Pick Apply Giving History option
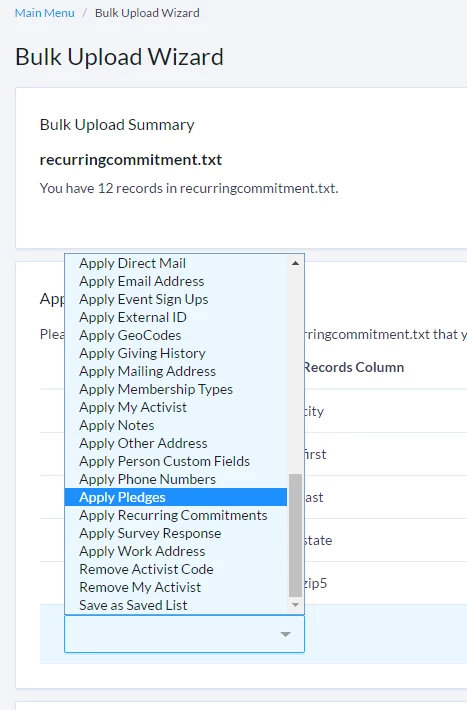Image resolution: width=467 pixels, height=710 pixels. pyautogui.click(x=176, y=353)
